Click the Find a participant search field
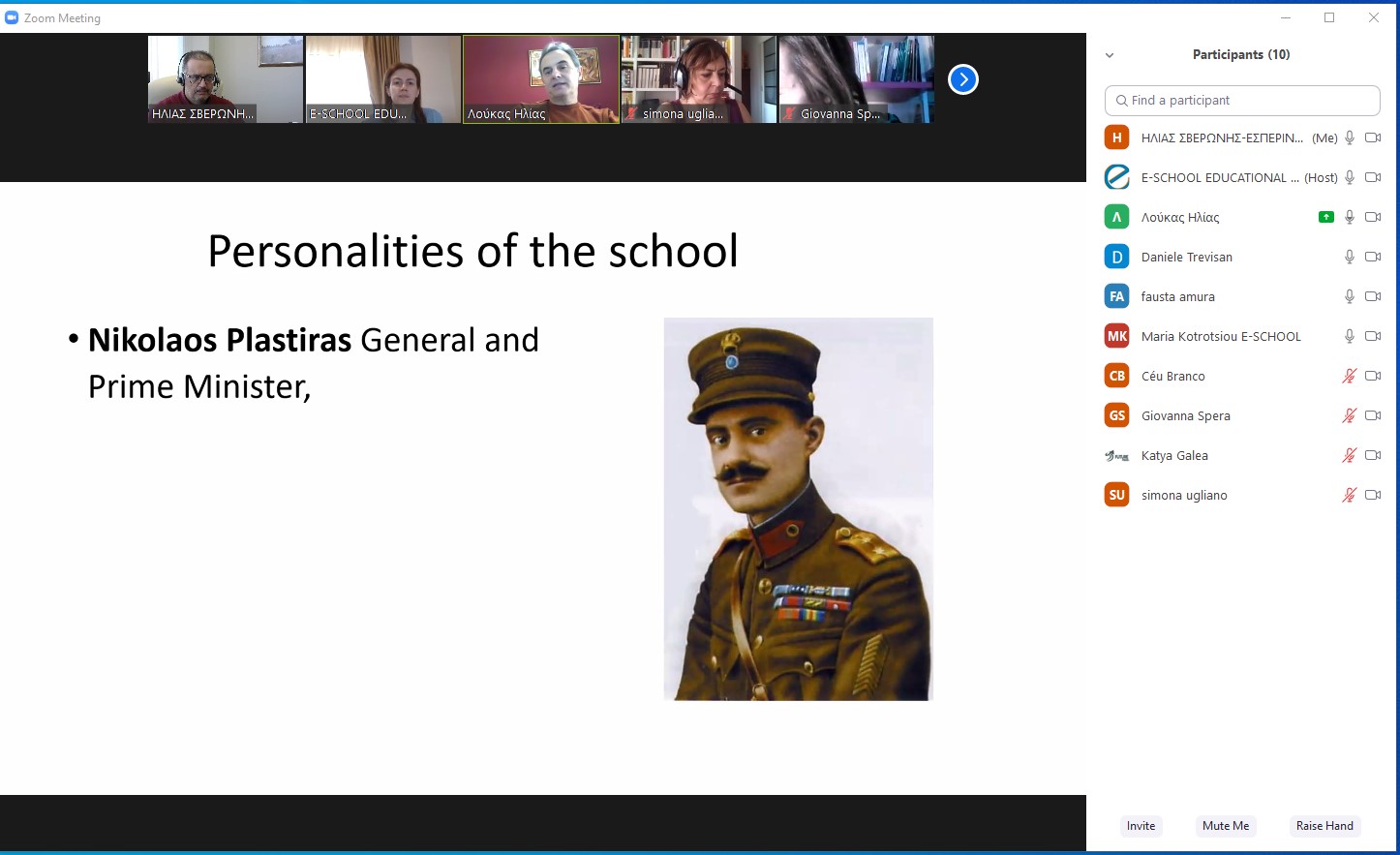The width and height of the screenshot is (1400, 855). click(x=1242, y=100)
